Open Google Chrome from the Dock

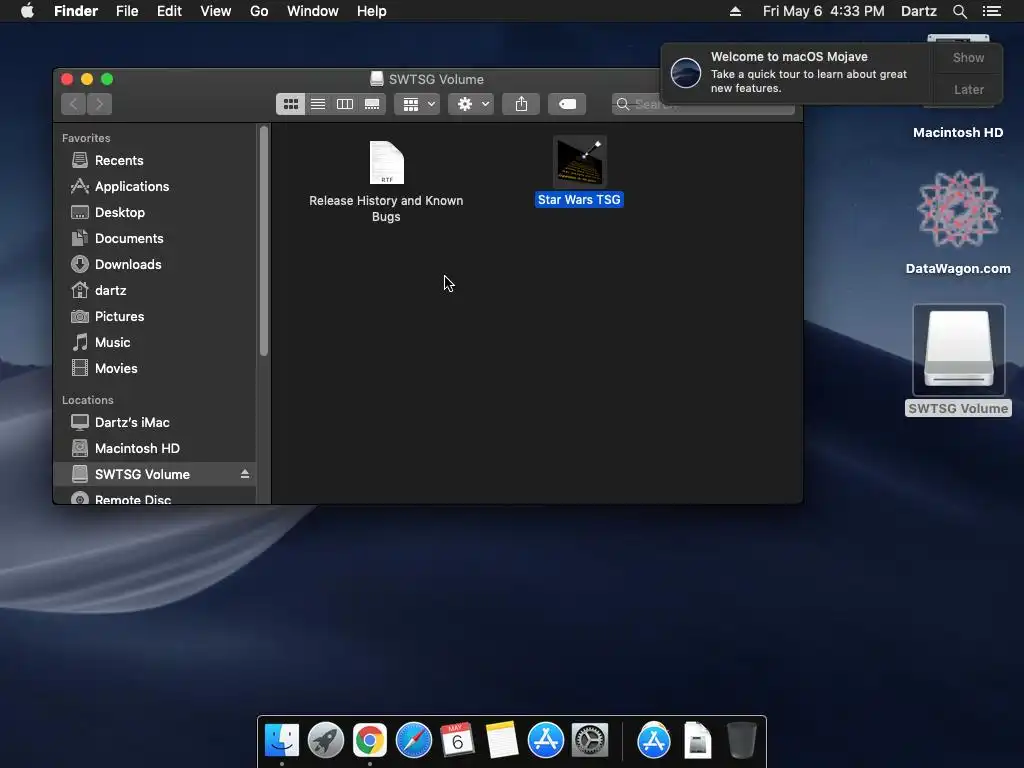(x=370, y=741)
